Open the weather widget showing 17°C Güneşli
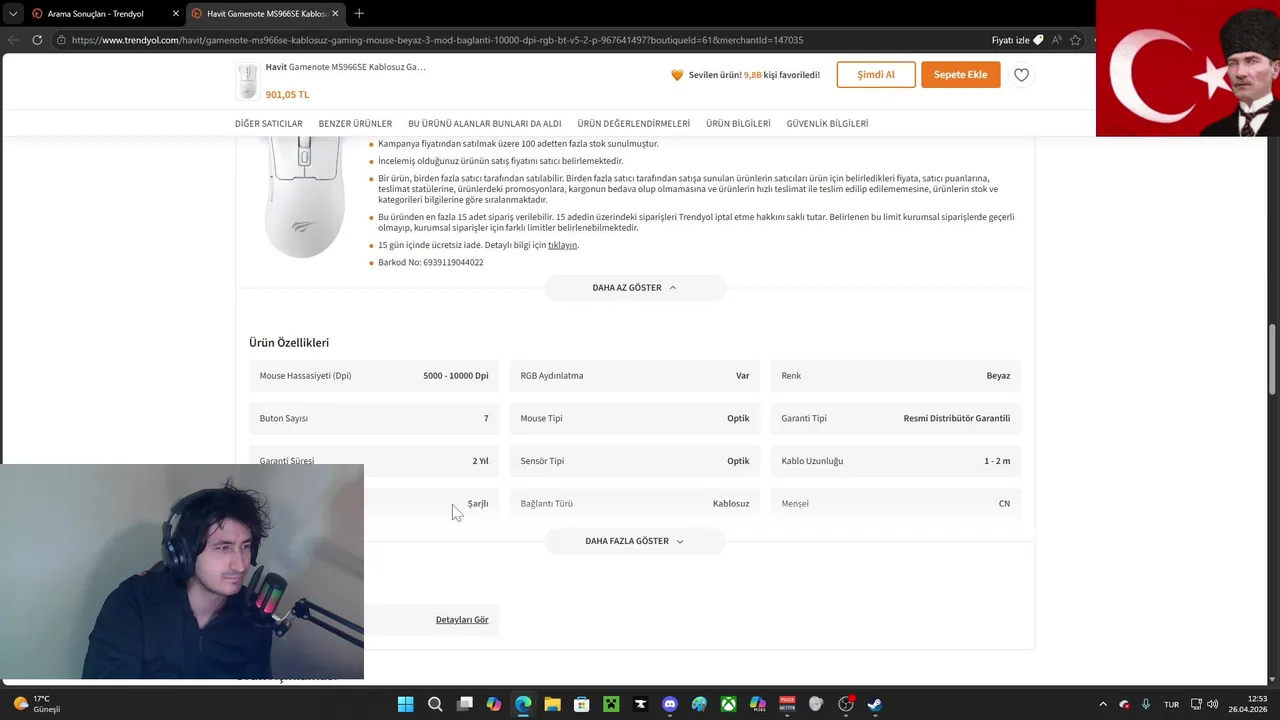The height and width of the screenshot is (720, 1280). [38, 704]
